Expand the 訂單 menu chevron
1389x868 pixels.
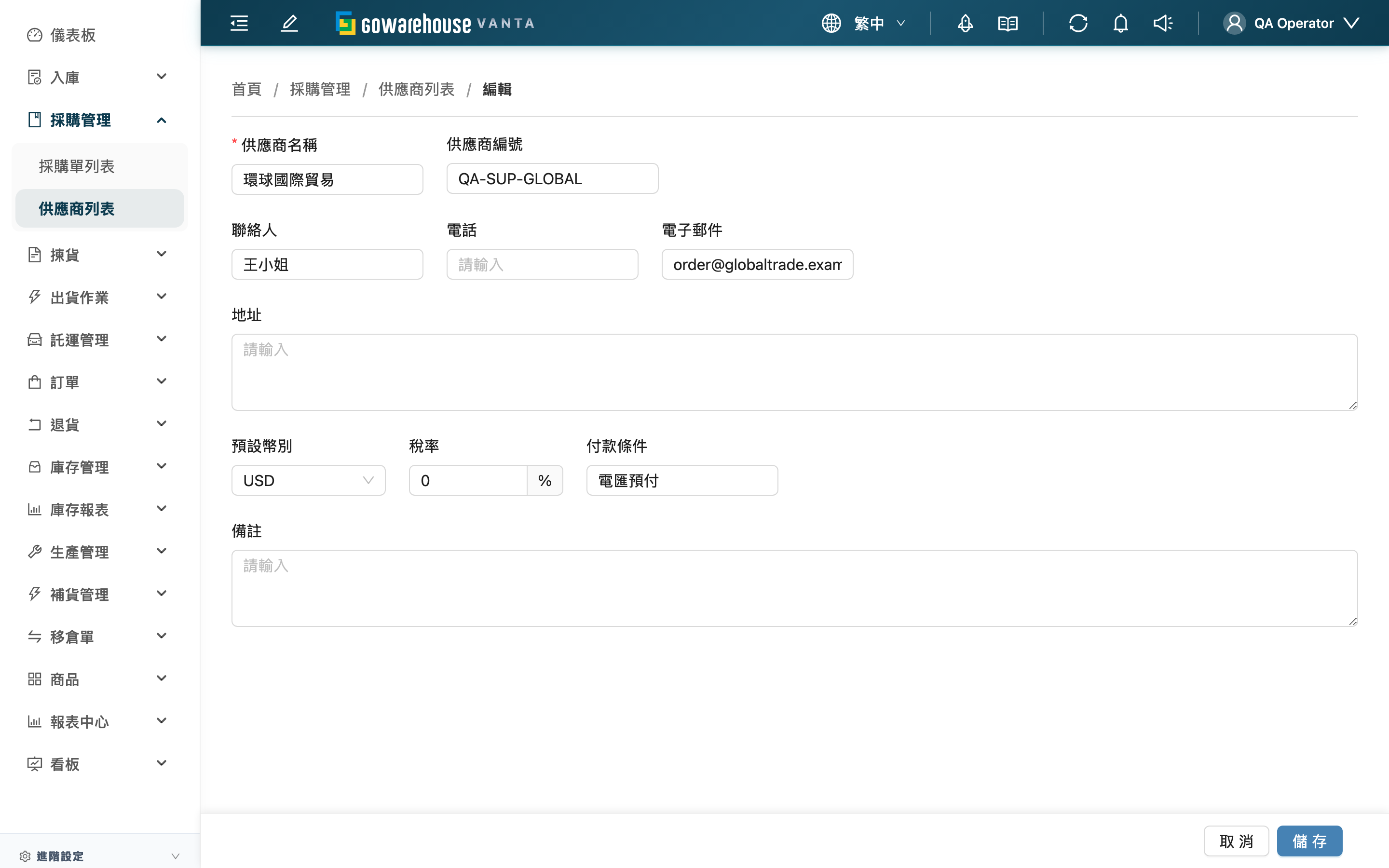(161, 381)
